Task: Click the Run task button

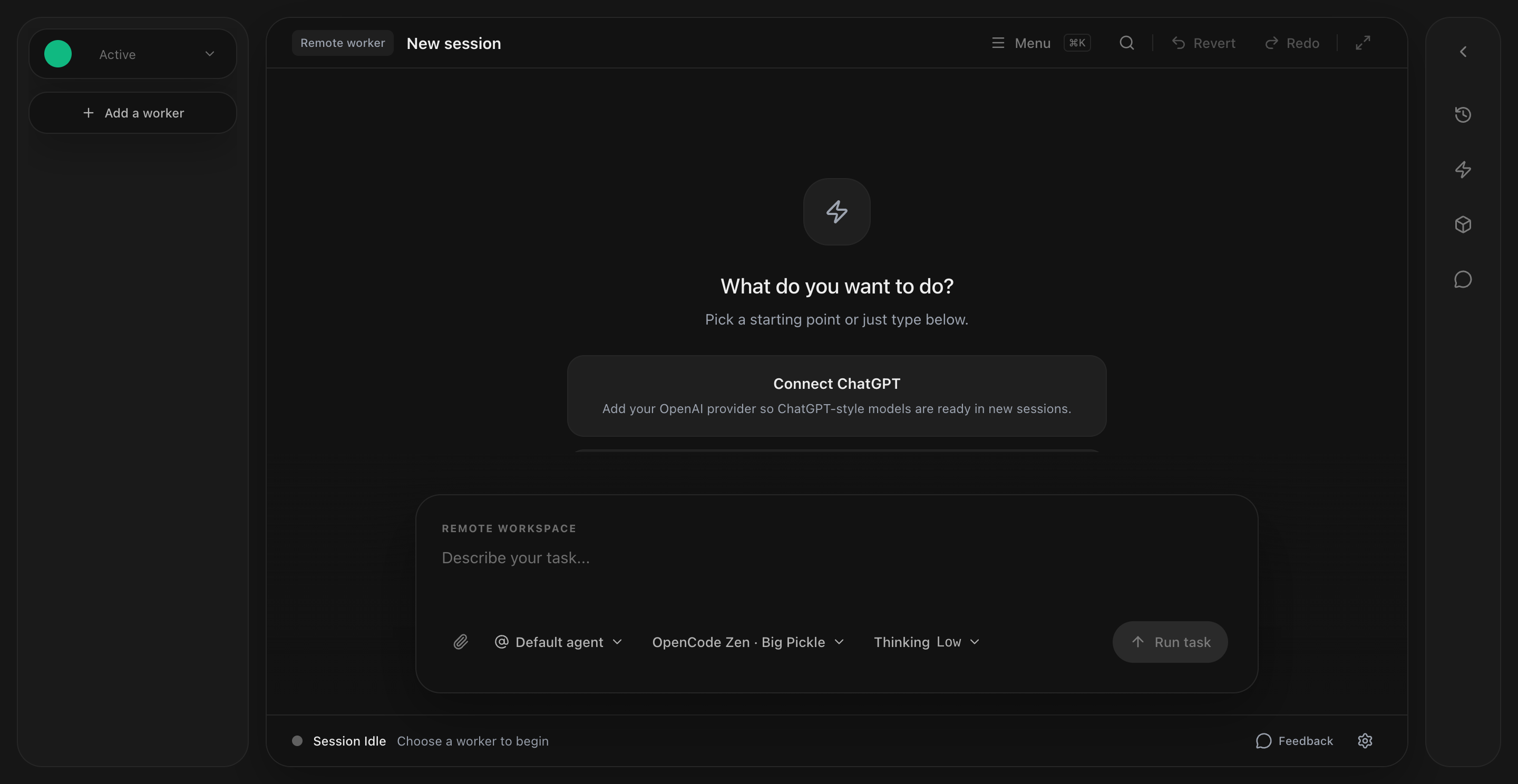Action: [1170, 641]
